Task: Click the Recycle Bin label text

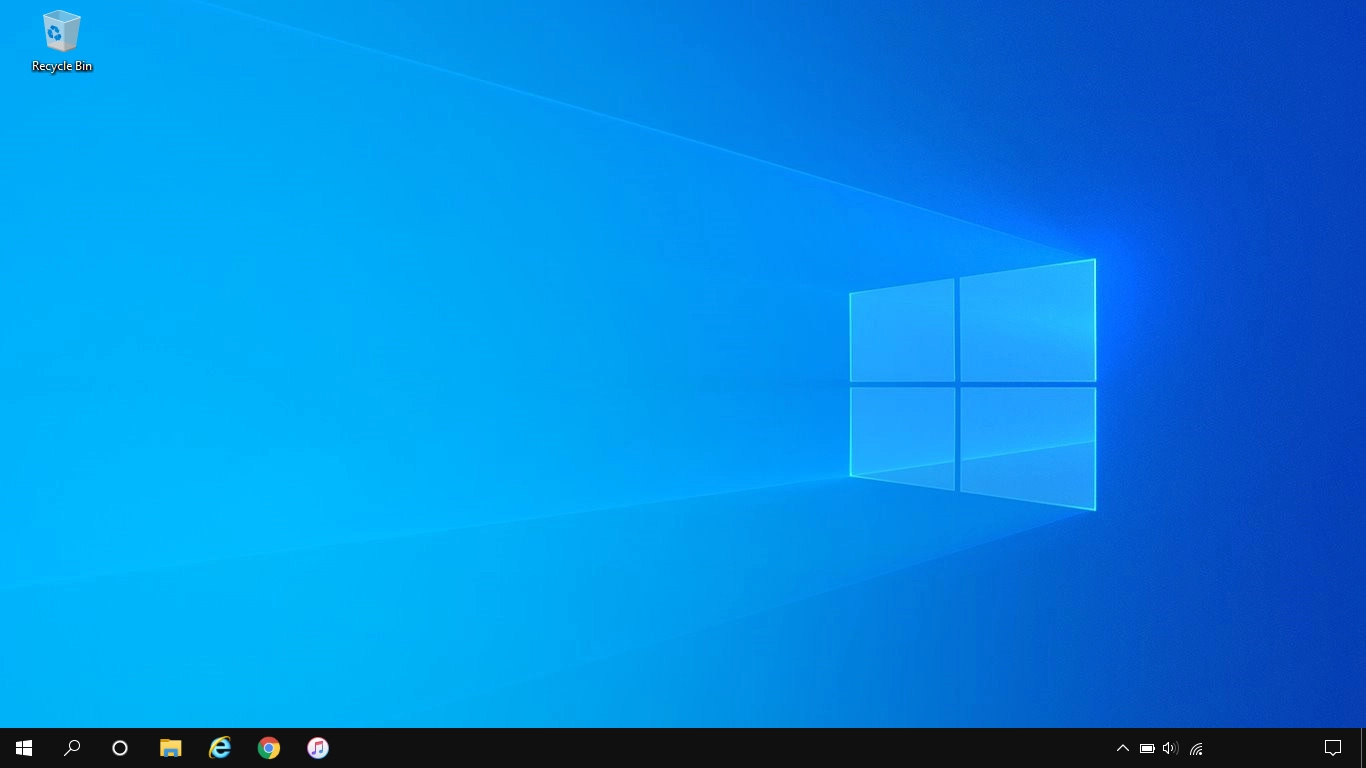Action: point(61,66)
